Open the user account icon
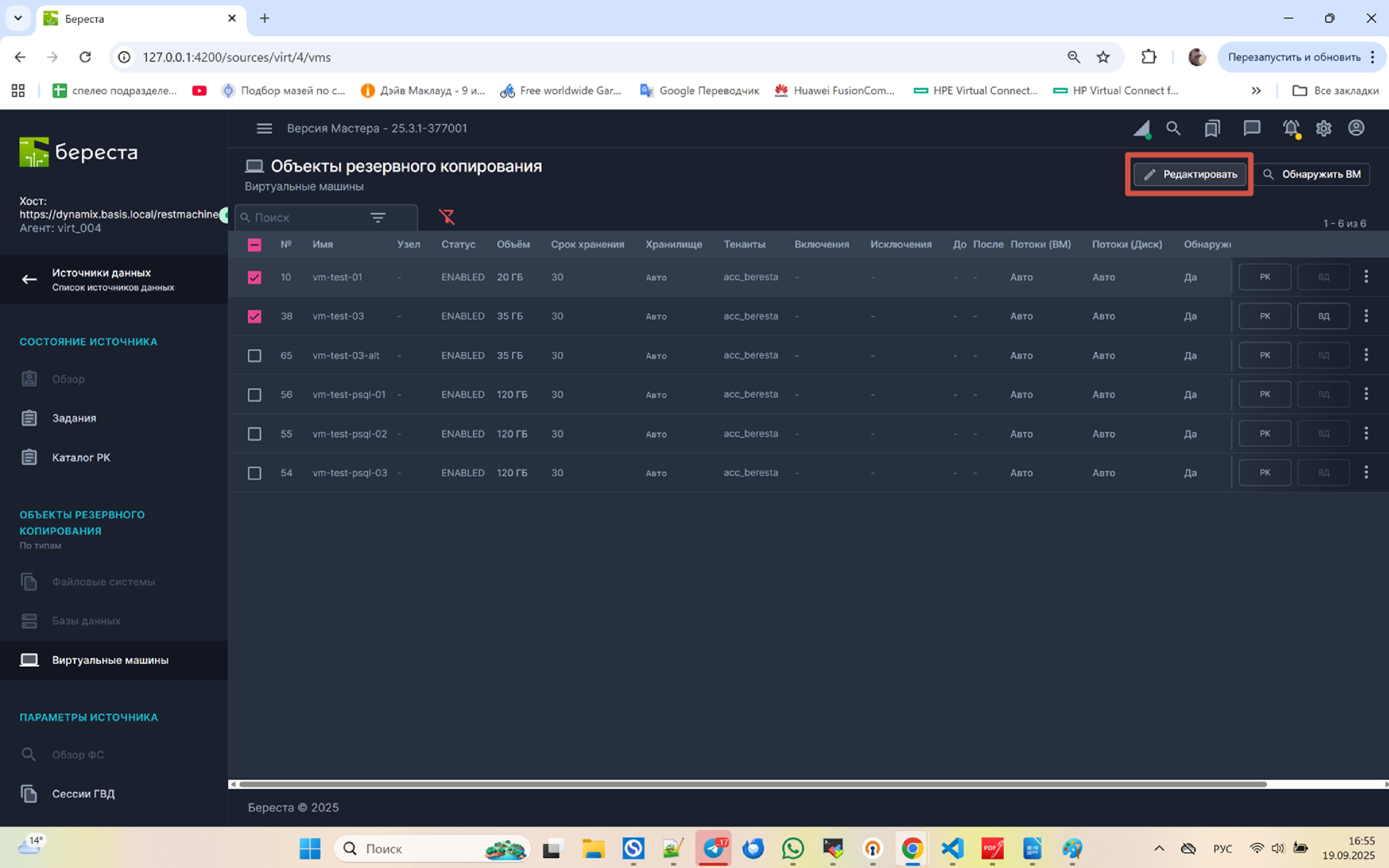This screenshot has width=1389, height=868. [x=1356, y=128]
